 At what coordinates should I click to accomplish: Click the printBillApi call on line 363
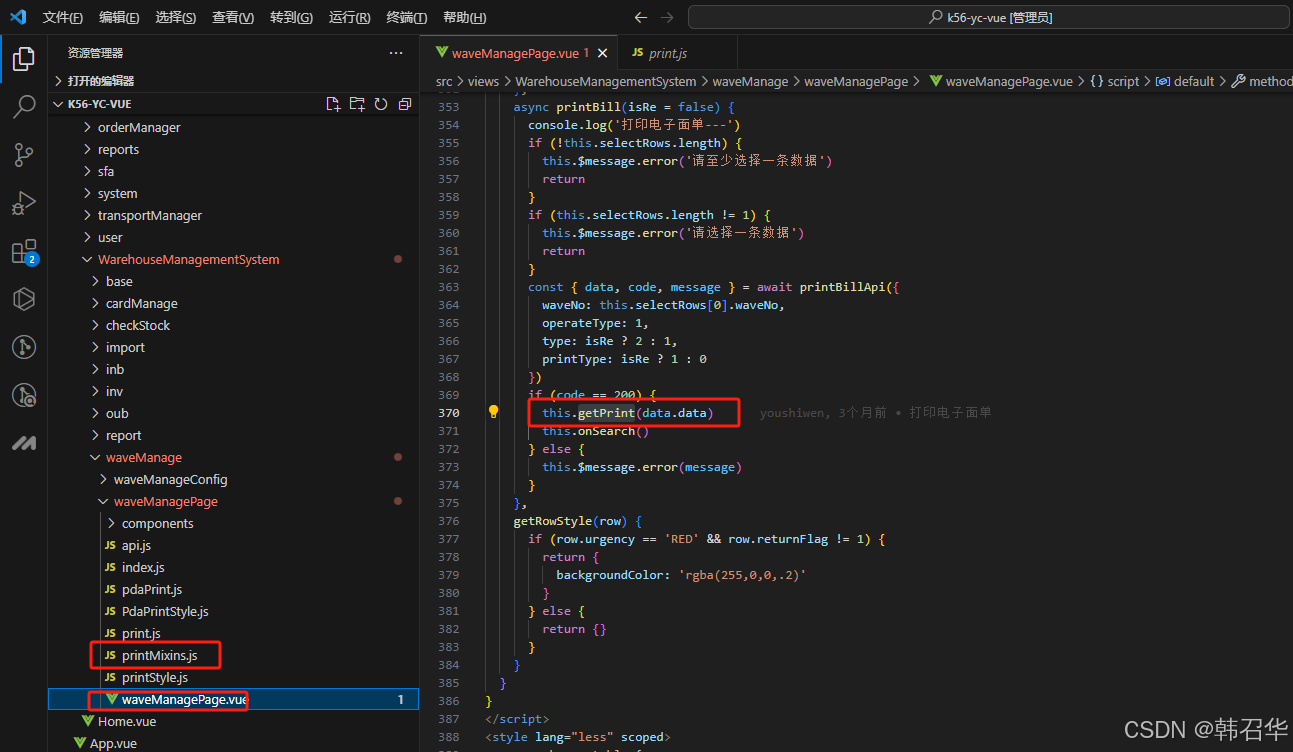click(x=842, y=286)
